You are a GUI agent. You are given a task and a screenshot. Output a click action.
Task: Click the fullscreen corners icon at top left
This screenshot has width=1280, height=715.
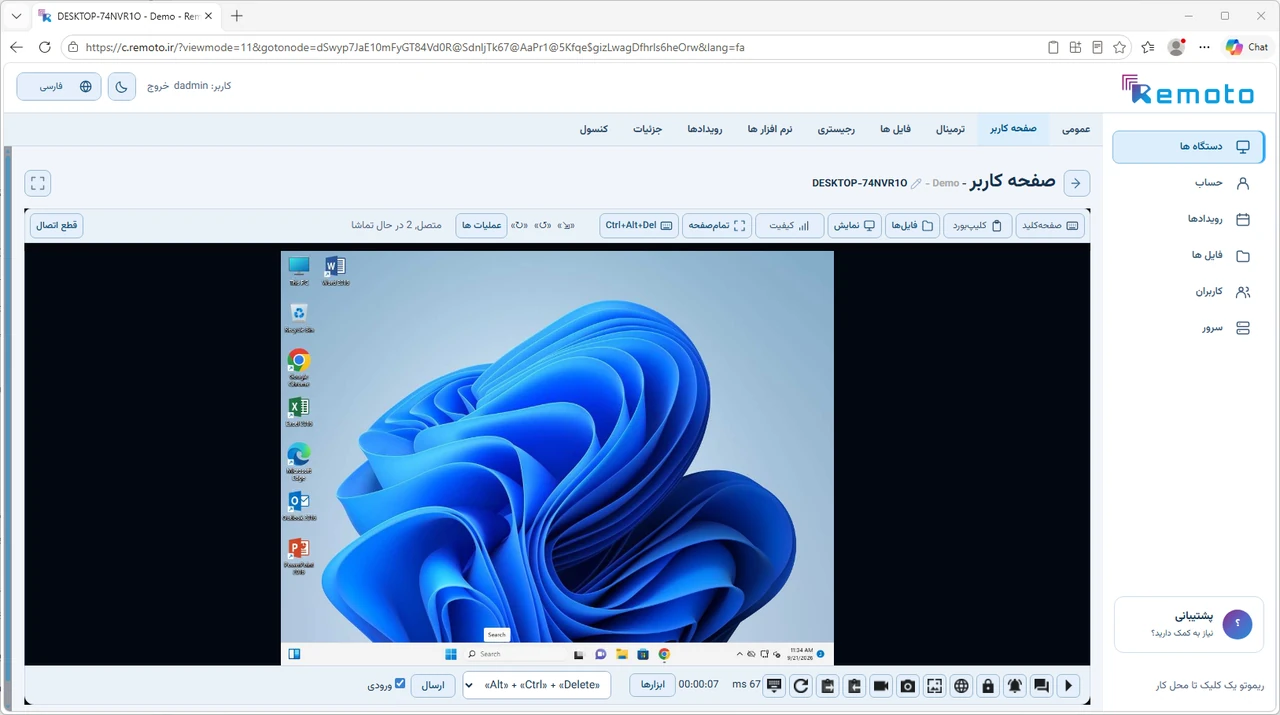(x=38, y=183)
